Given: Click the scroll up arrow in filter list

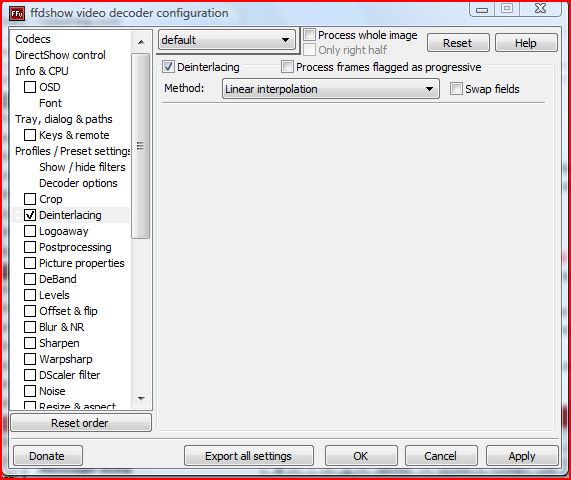Looking at the screenshot, I should pos(141,42).
